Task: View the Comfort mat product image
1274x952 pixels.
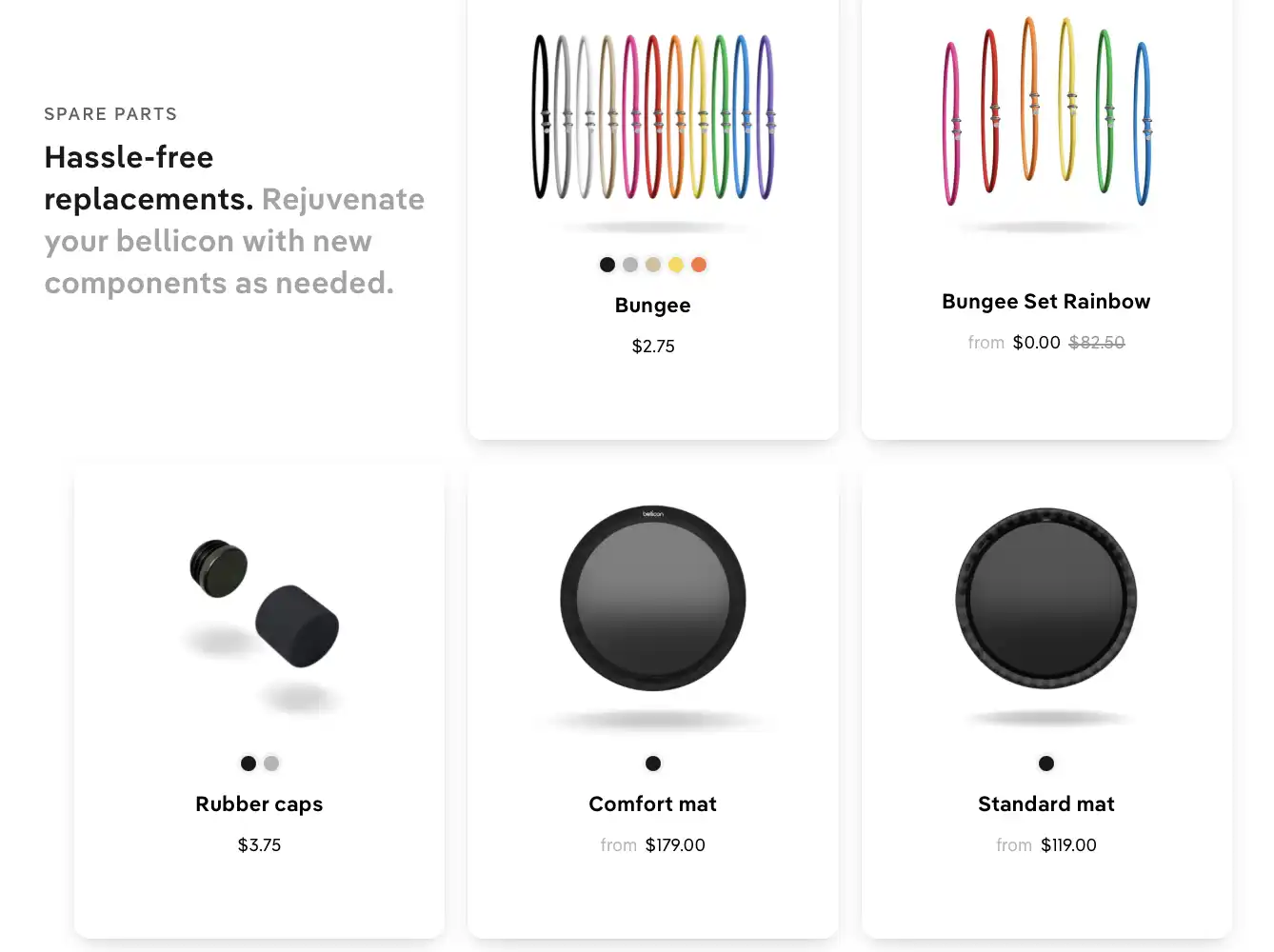Action: [x=653, y=599]
